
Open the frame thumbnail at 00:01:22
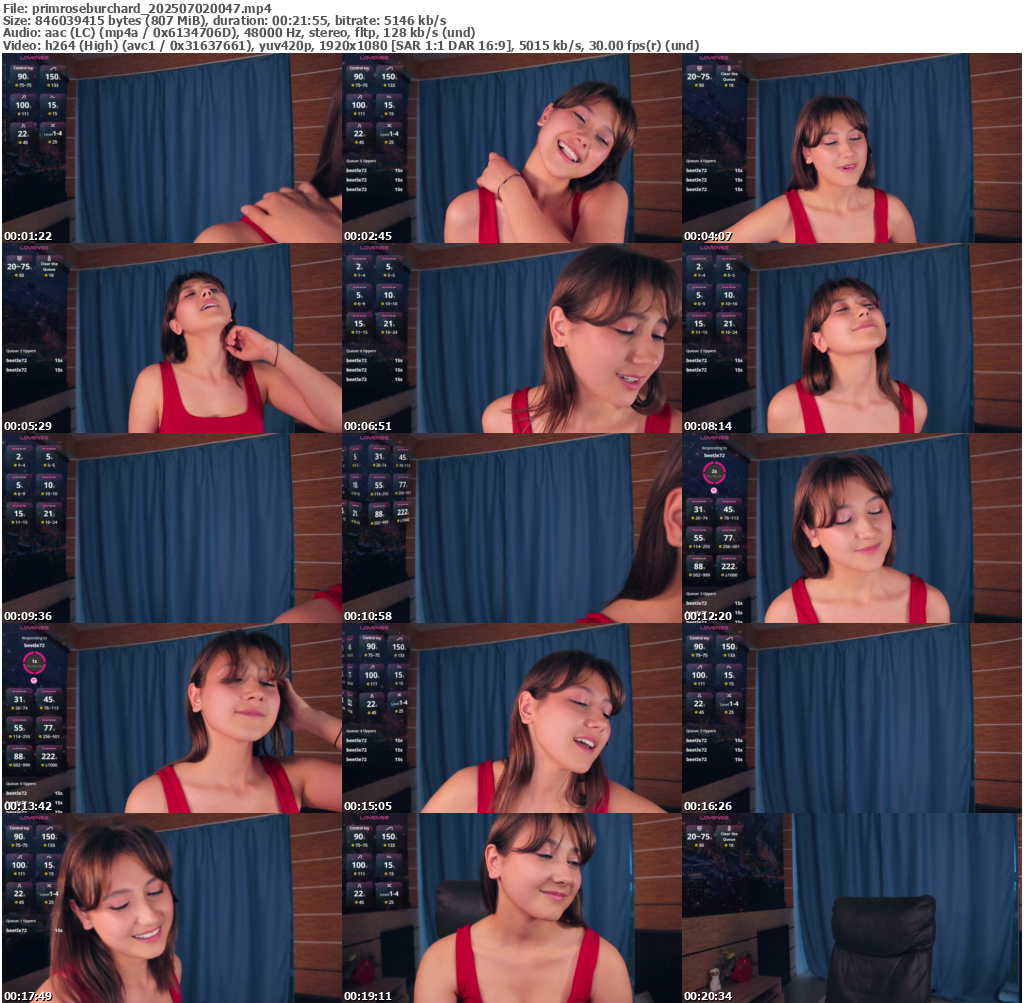(x=172, y=148)
